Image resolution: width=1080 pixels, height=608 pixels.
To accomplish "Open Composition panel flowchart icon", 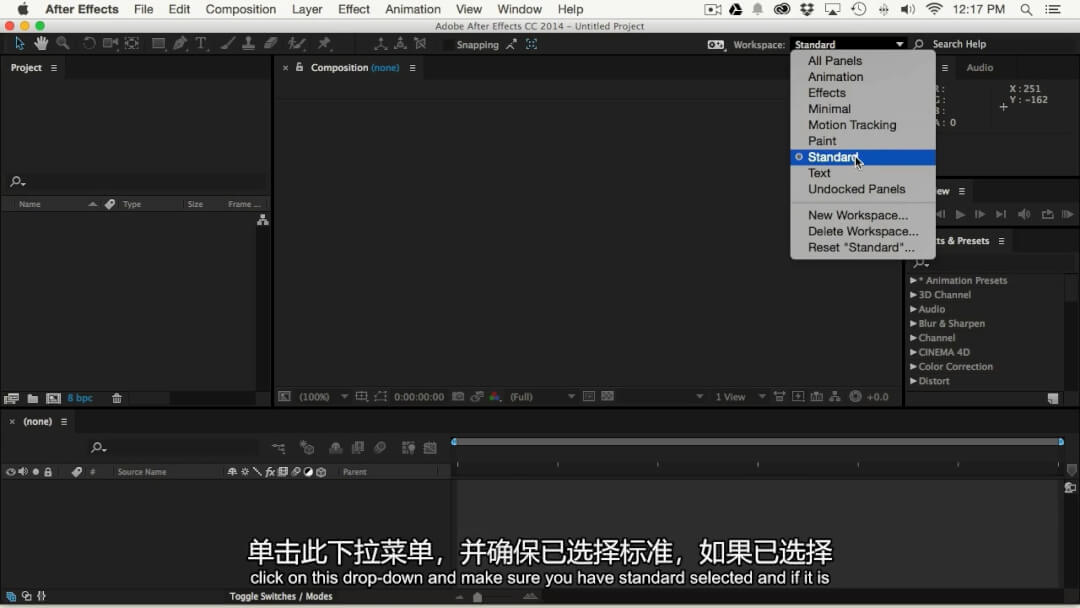I will point(835,397).
